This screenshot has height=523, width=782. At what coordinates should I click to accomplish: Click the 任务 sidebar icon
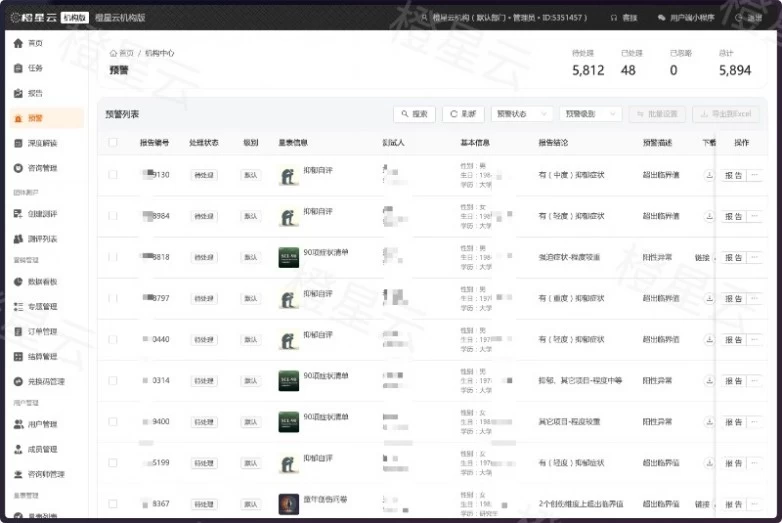(19, 68)
